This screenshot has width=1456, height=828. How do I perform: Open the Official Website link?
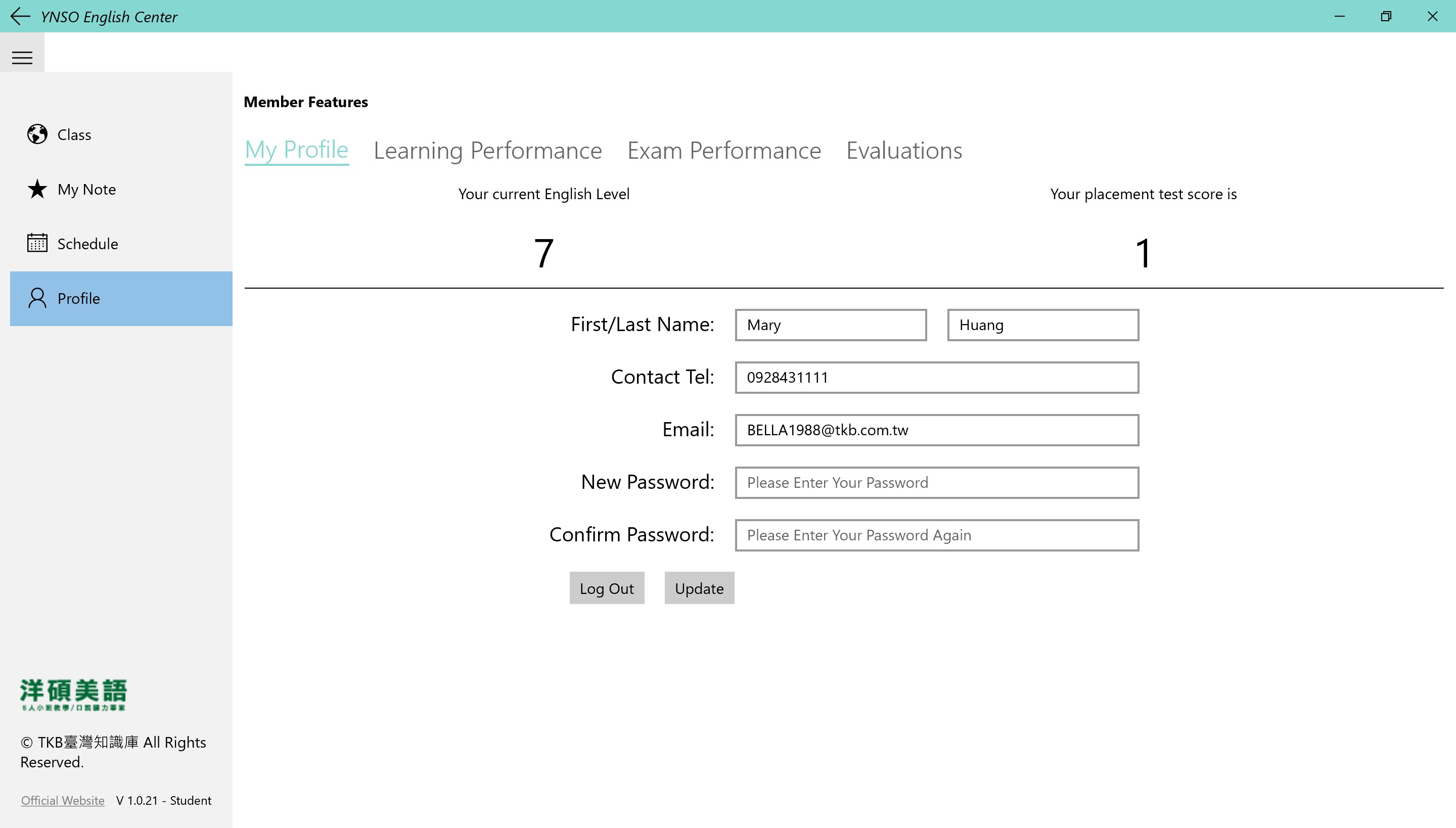point(63,800)
